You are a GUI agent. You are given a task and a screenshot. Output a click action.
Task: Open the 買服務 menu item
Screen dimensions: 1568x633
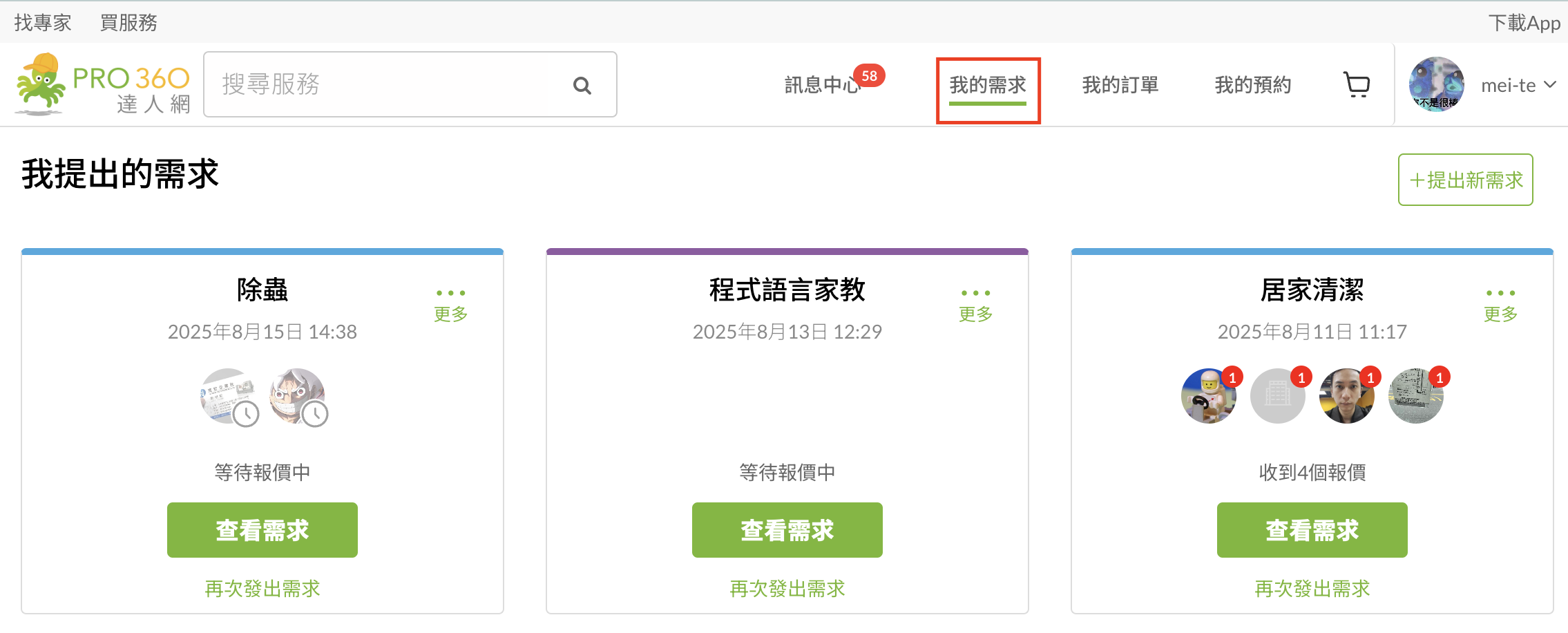(x=128, y=21)
